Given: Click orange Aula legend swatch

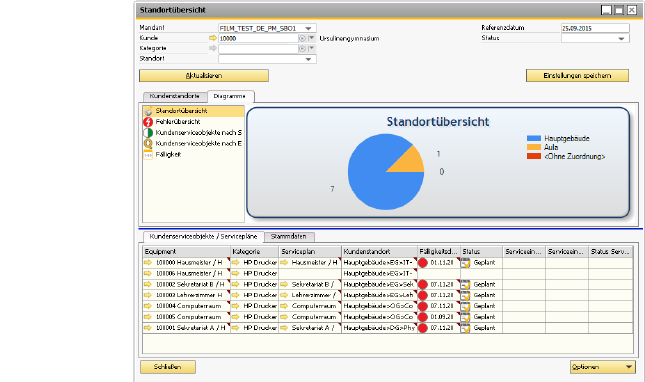Looking at the screenshot, I should pyautogui.click(x=534, y=147).
